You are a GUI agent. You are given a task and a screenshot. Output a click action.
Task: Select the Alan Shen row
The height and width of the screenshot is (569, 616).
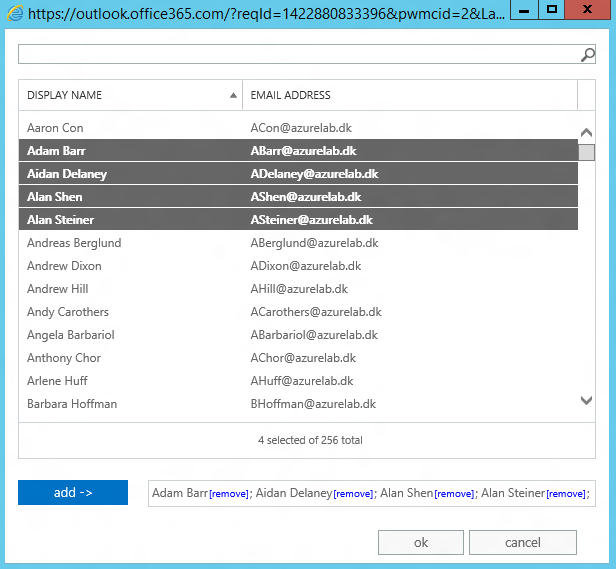pos(298,196)
